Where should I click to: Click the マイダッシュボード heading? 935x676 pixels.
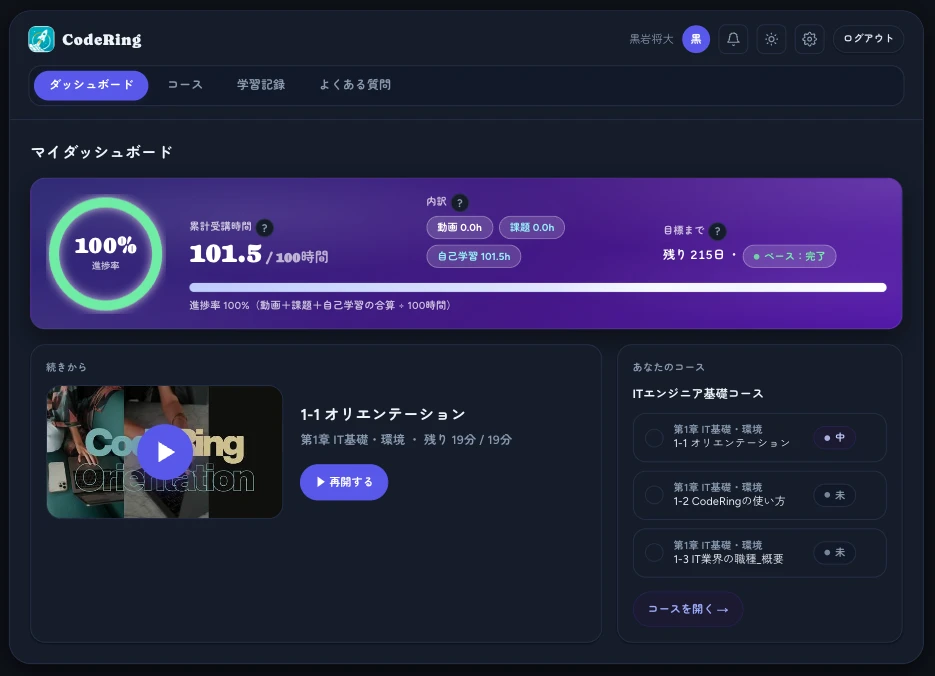point(102,152)
